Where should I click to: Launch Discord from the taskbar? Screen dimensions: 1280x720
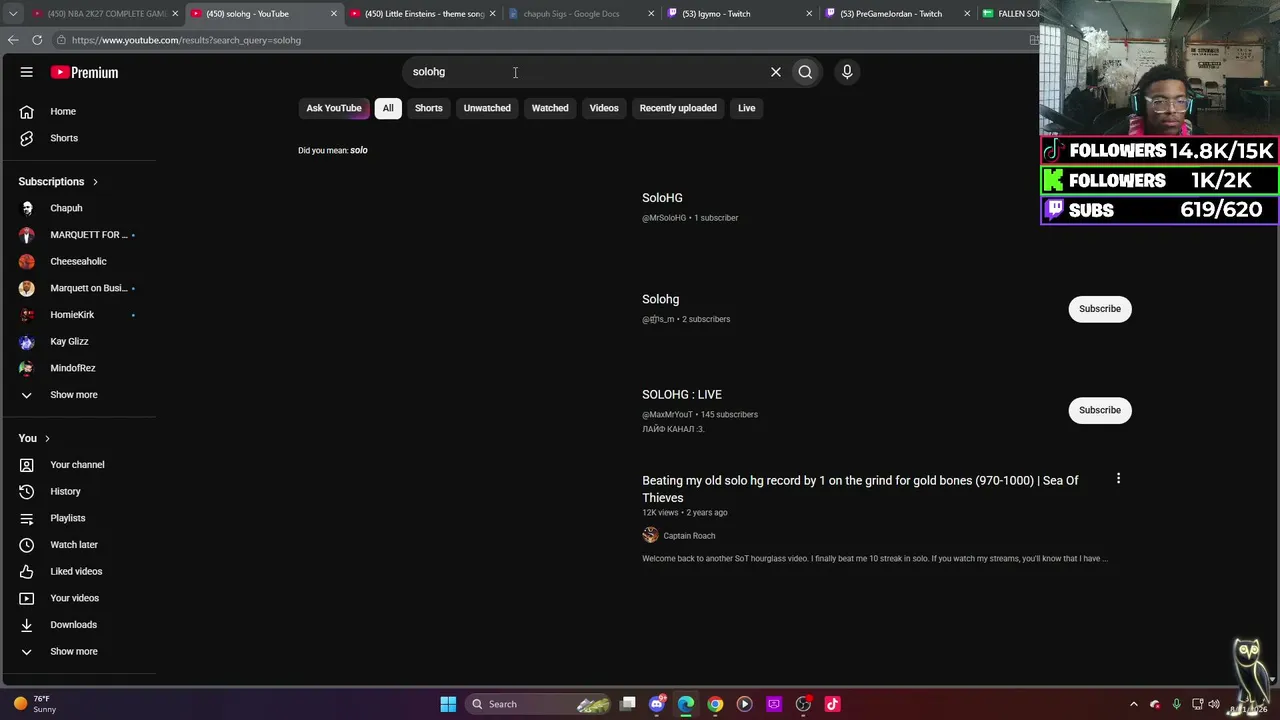click(x=657, y=704)
